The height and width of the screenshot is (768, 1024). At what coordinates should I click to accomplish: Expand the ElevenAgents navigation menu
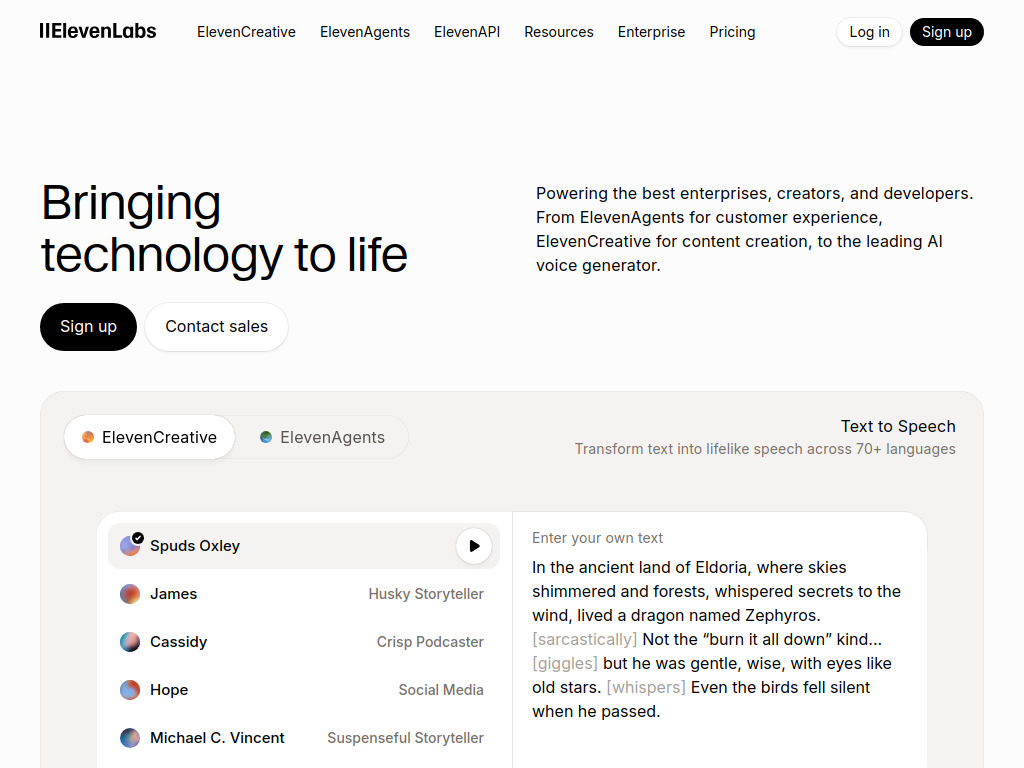365,32
